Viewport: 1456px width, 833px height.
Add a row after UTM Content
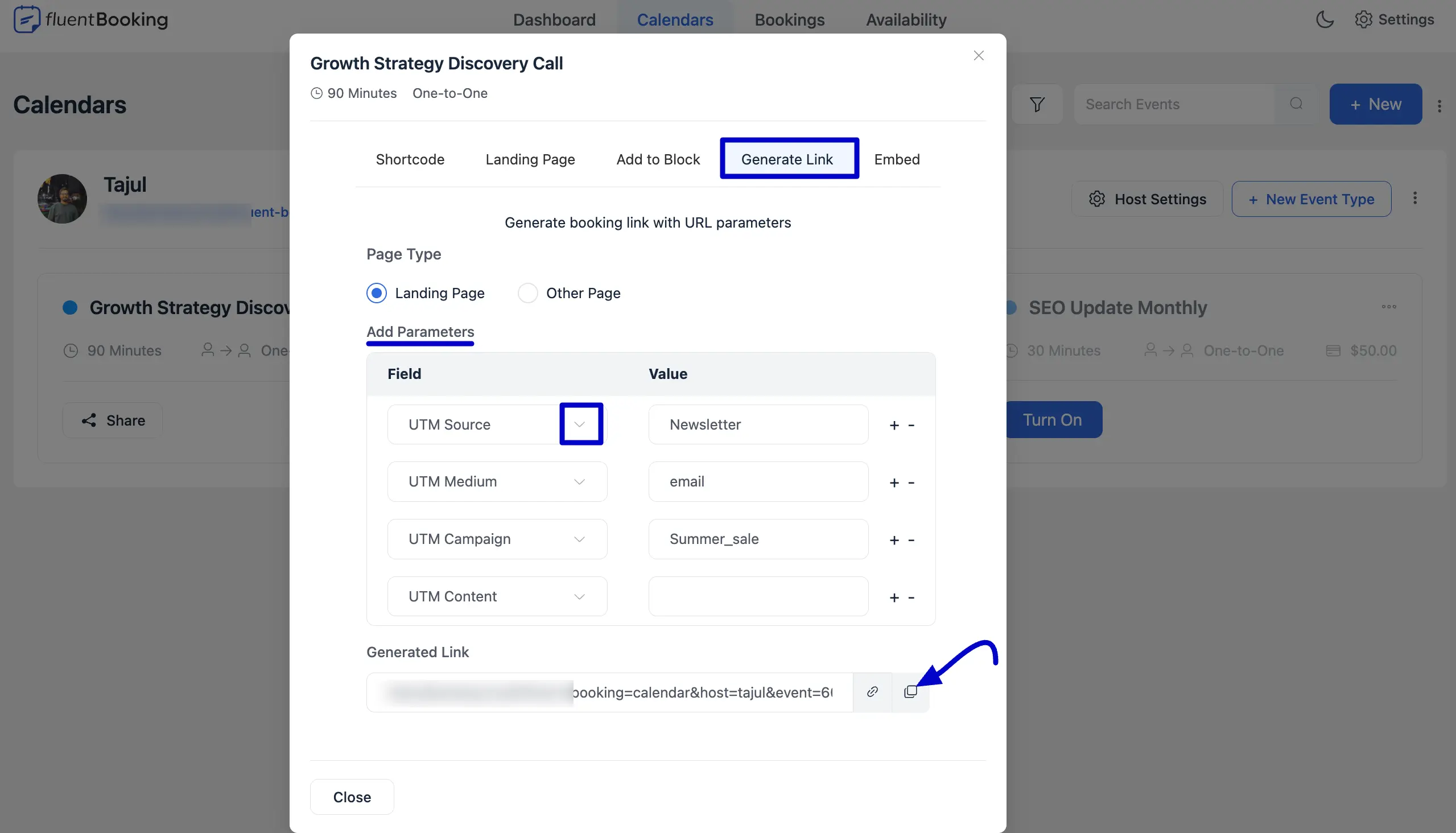tap(894, 597)
